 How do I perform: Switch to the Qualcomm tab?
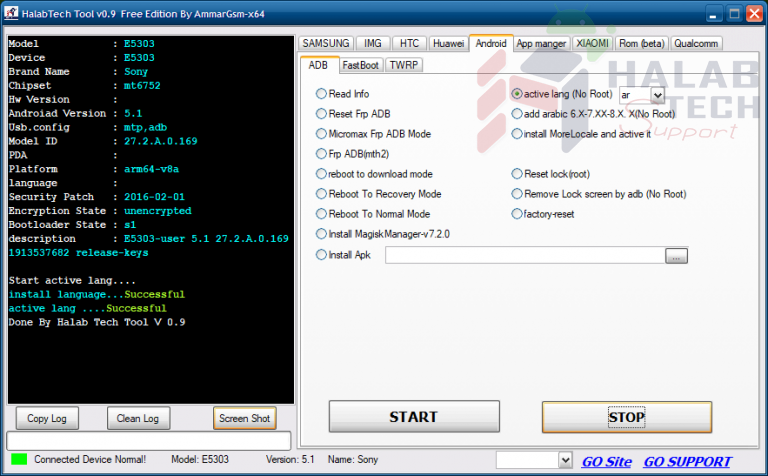point(696,44)
